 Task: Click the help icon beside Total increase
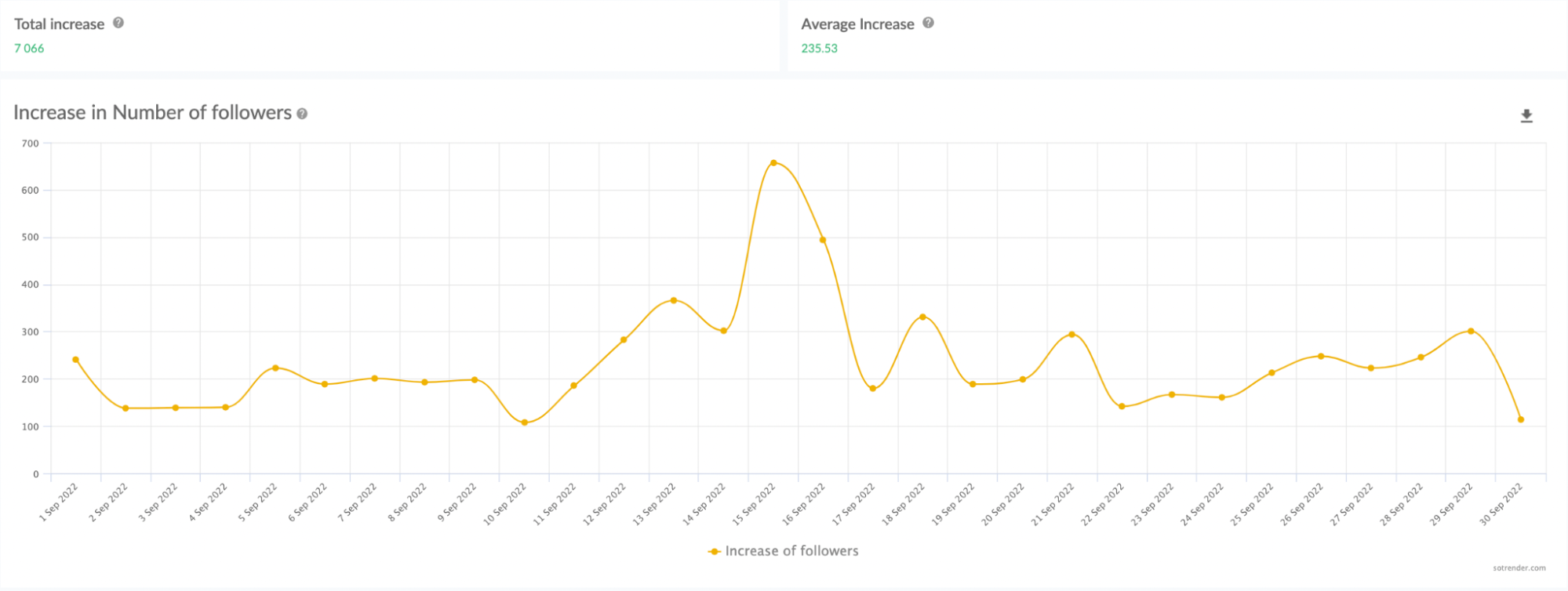(x=118, y=23)
